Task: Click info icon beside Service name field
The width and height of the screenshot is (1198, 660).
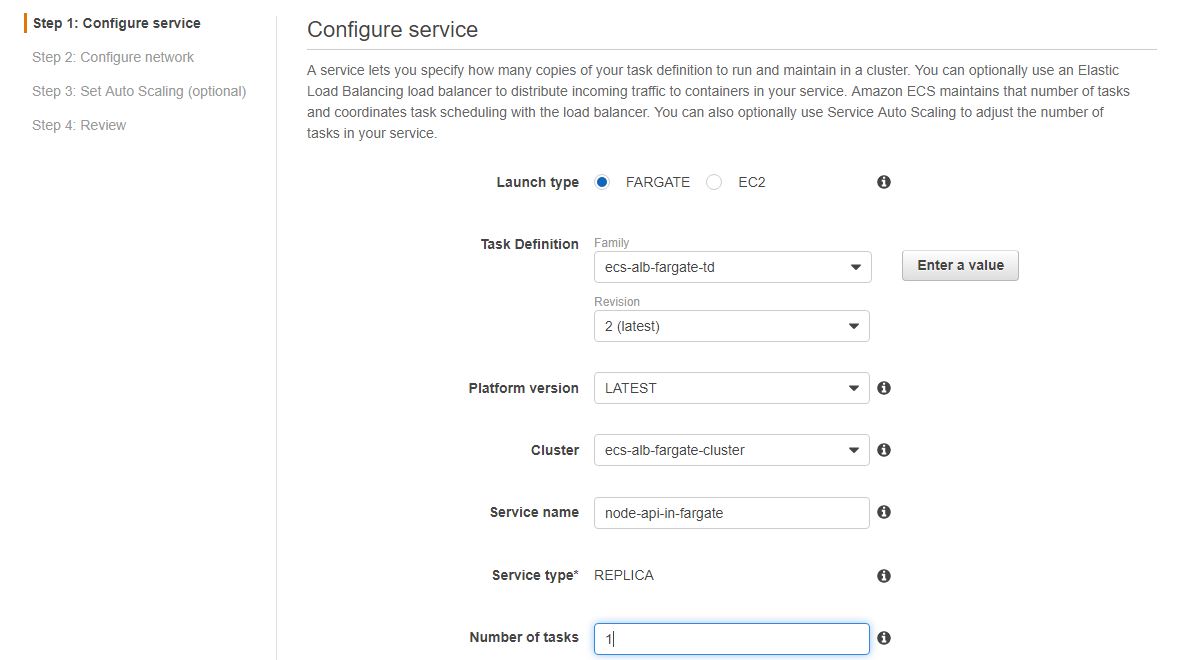Action: point(884,512)
